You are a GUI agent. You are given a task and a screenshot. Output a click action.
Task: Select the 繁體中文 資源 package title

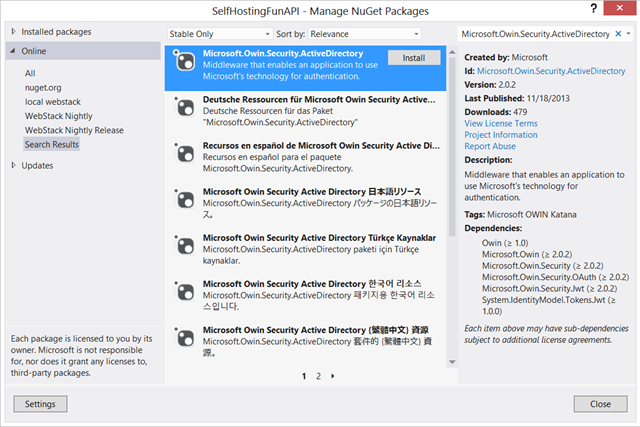(316, 330)
